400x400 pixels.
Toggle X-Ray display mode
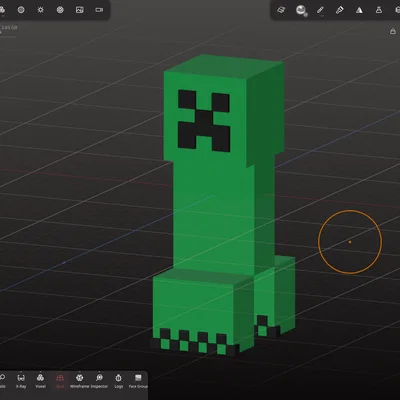click(21, 381)
